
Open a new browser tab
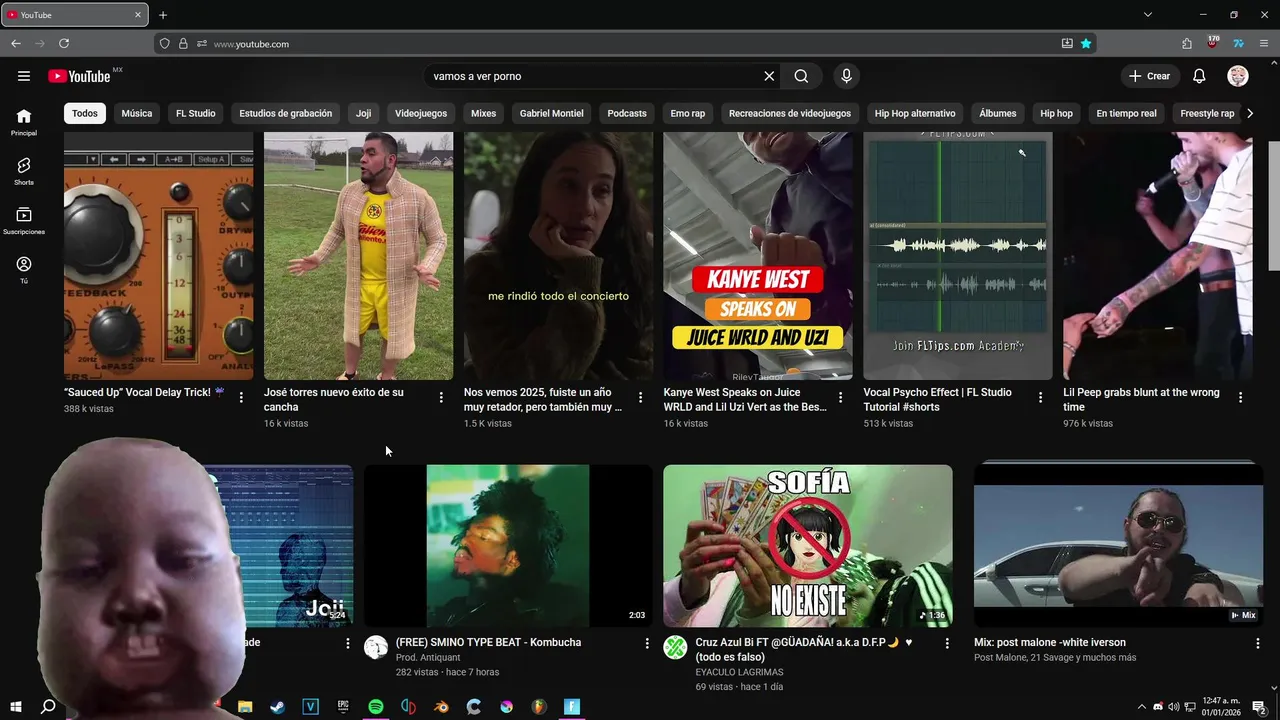point(163,15)
